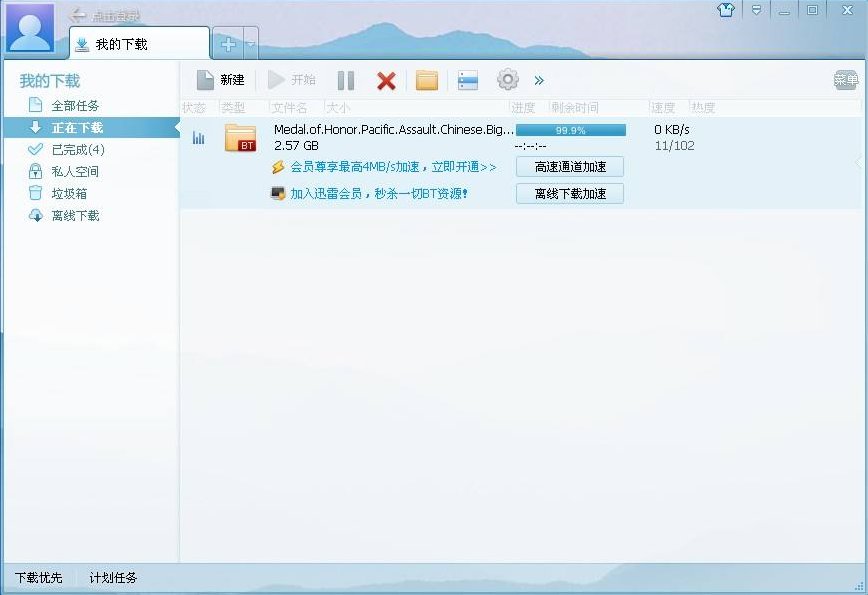Toggle 下载优先 mode at bottom
This screenshot has width=868, height=595.
tap(40, 578)
